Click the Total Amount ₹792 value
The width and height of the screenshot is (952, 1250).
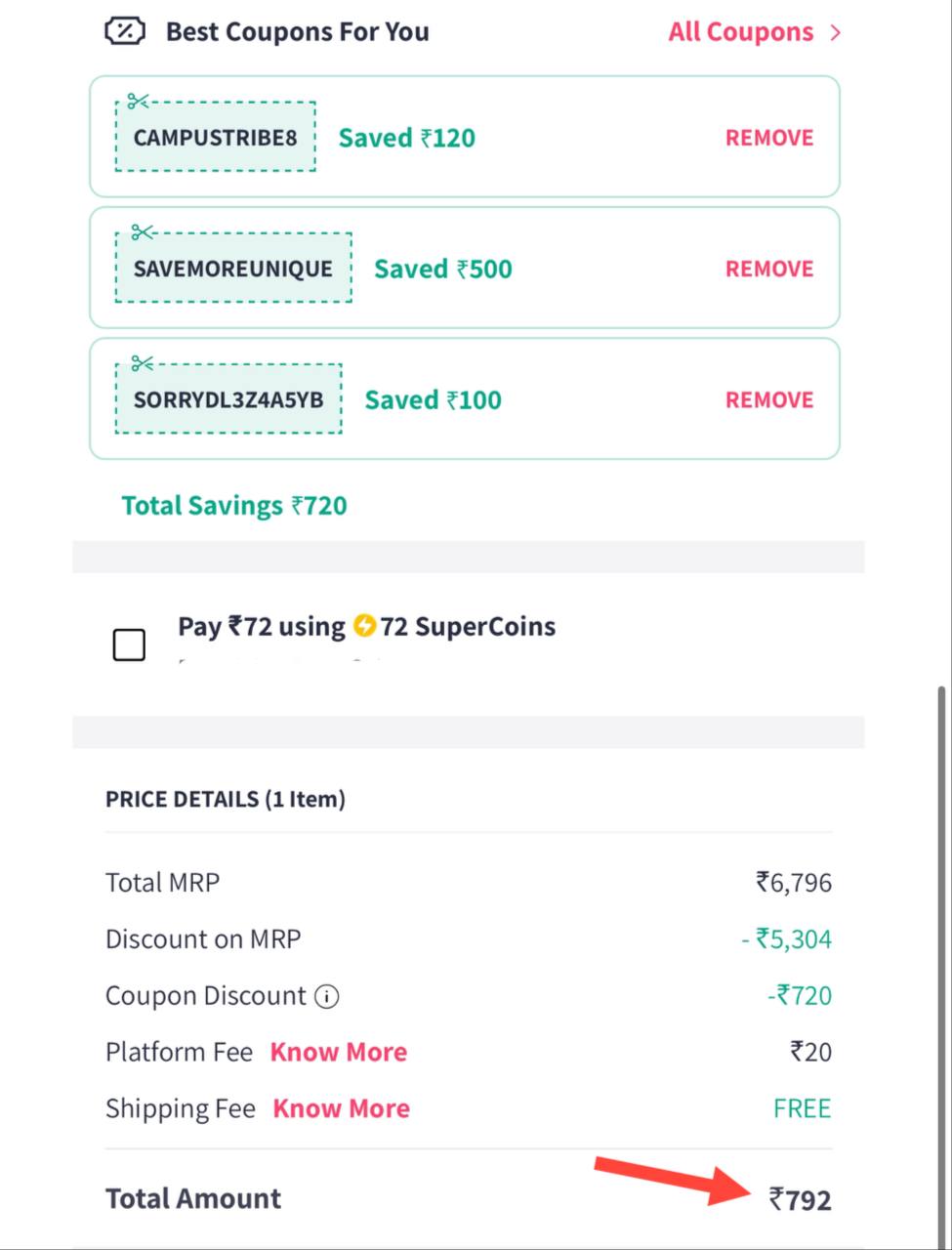click(800, 1199)
